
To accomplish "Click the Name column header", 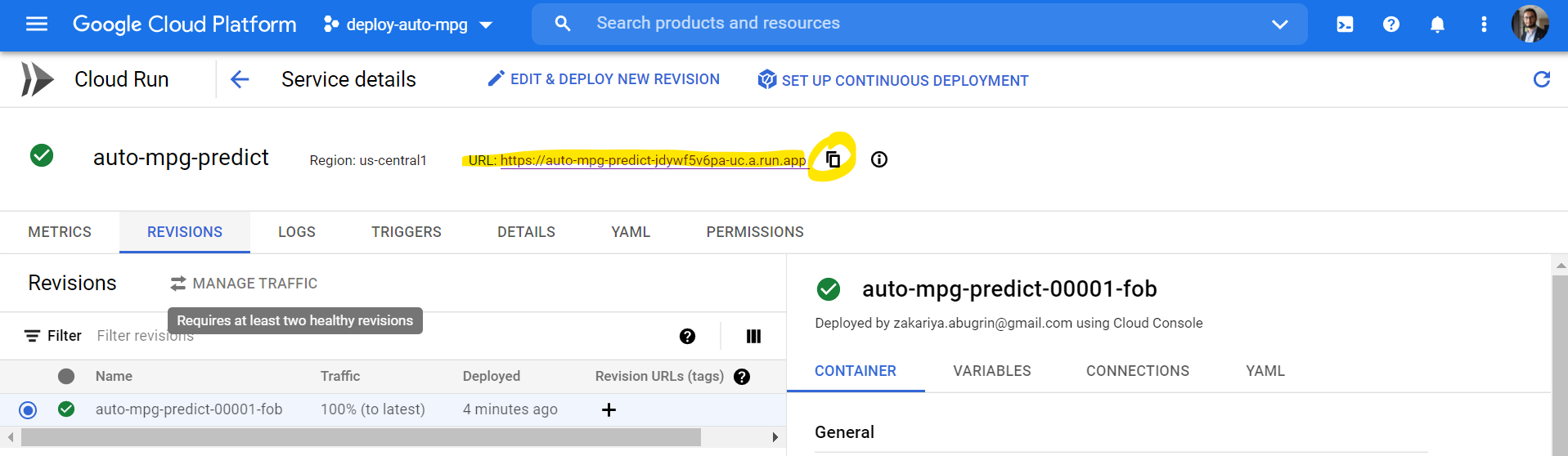I will [114, 376].
